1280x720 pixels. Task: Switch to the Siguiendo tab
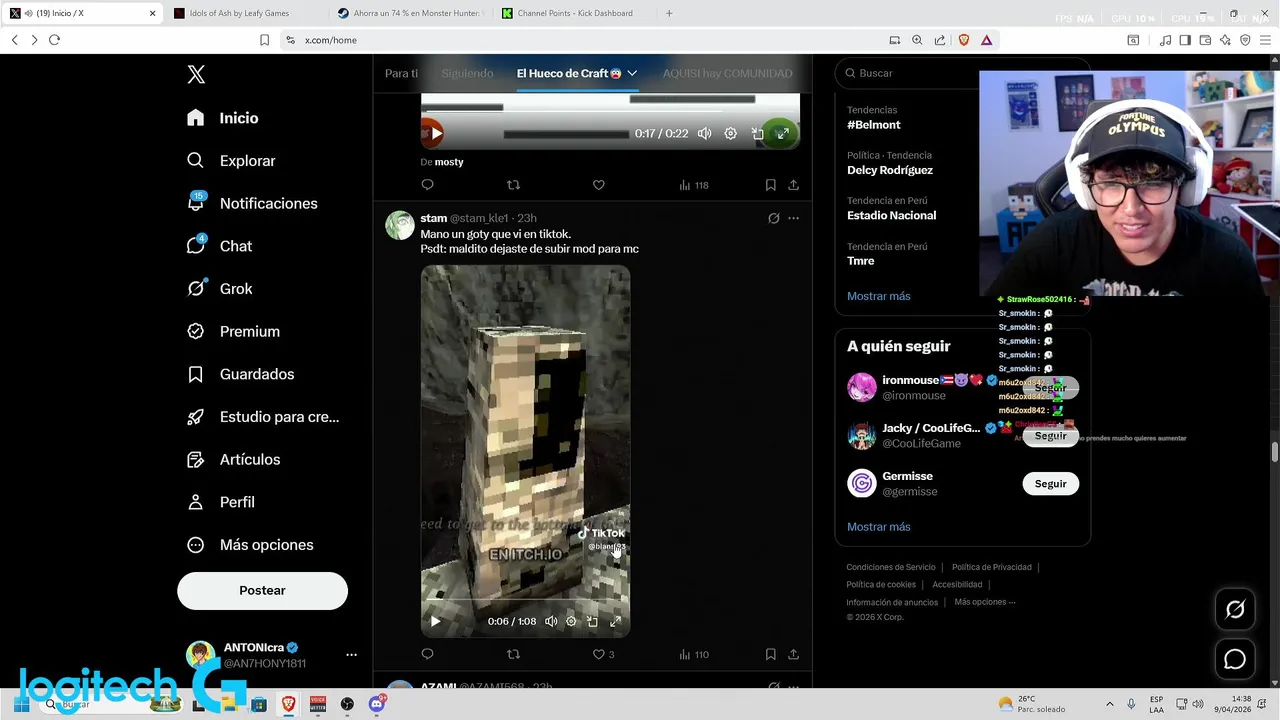(467, 73)
